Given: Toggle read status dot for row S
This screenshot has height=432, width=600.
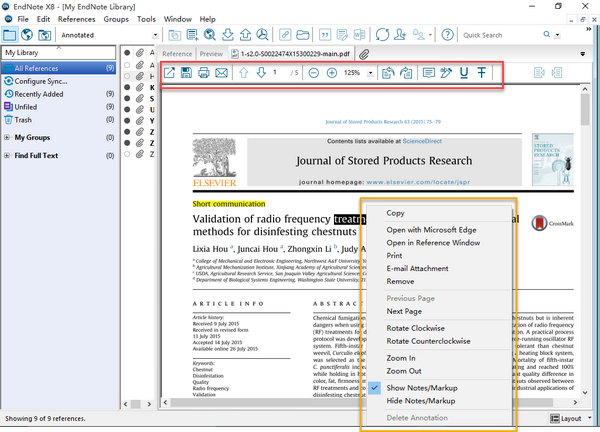Looking at the screenshot, I should [127, 98].
